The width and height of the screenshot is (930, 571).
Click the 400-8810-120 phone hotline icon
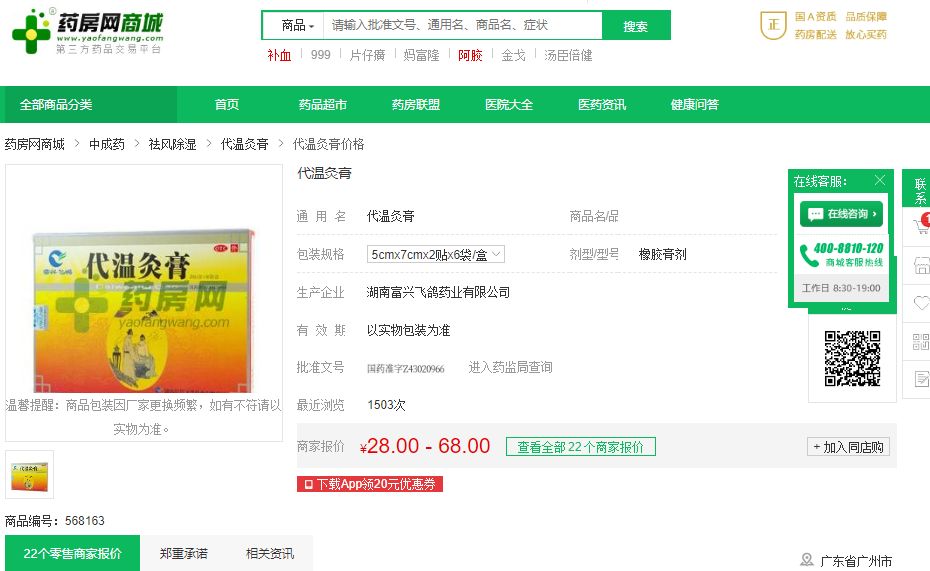(x=809, y=256)
